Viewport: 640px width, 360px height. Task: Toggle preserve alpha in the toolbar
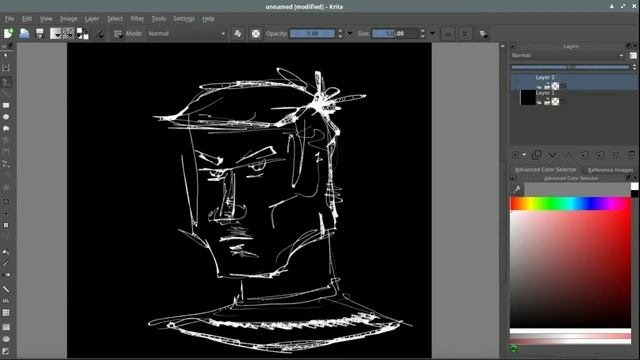tap(256, 34)
